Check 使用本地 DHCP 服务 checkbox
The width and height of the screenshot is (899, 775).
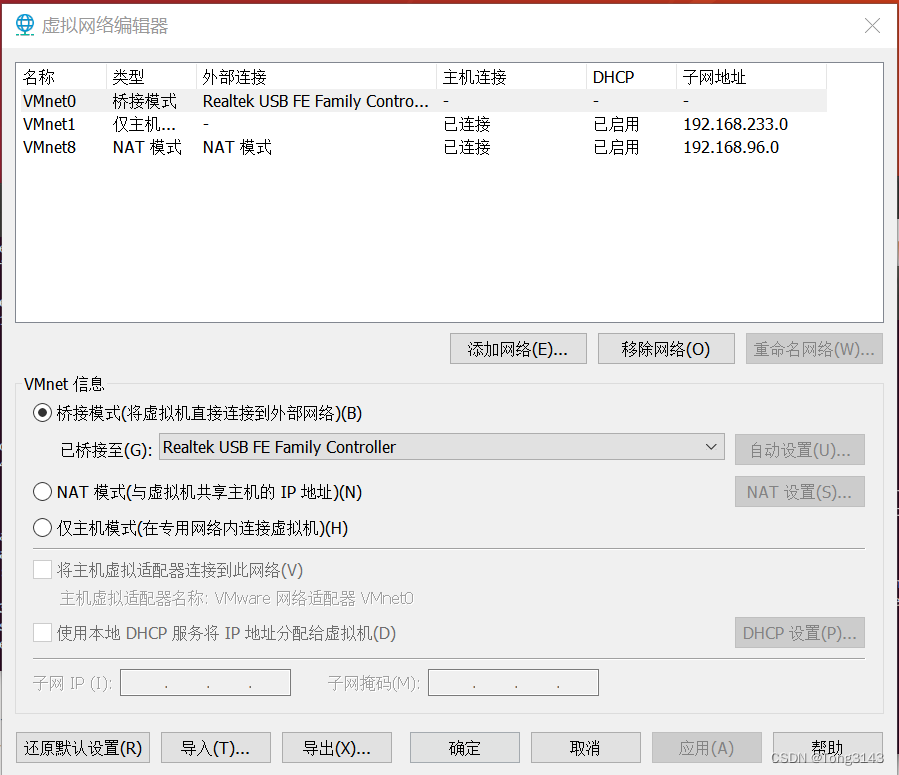[42, 633]
